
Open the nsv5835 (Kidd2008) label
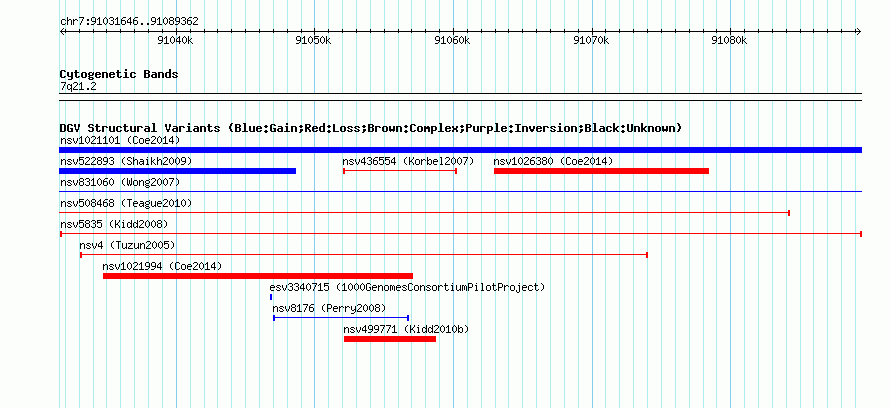[x=114, y=224]
